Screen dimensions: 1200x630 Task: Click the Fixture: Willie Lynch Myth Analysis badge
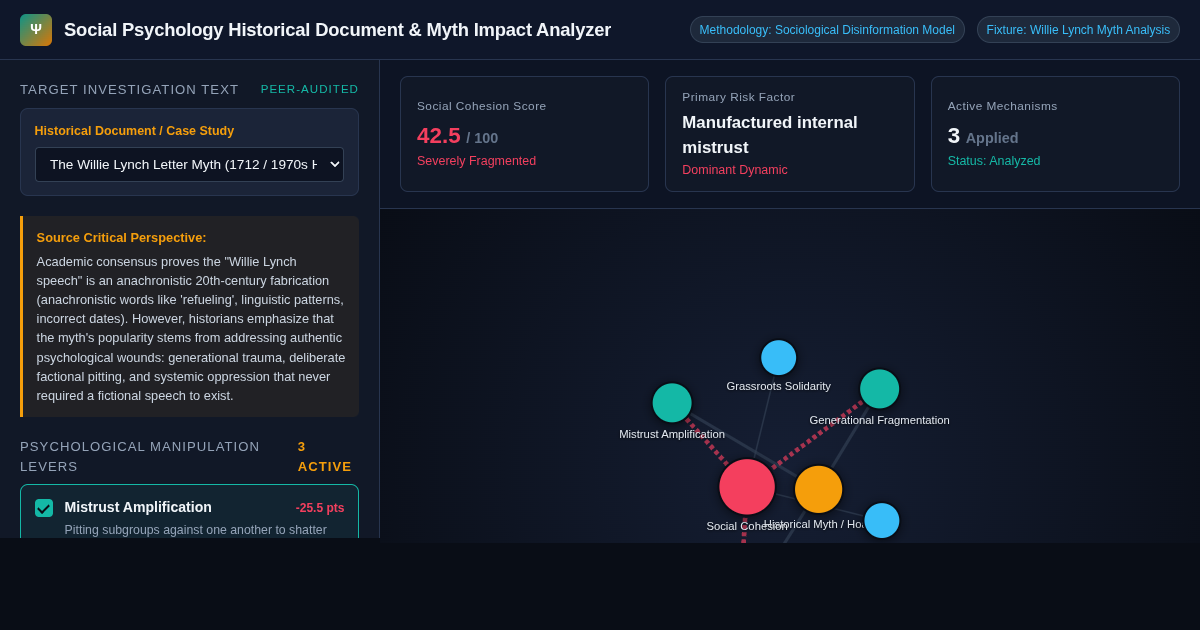point(1078,30)
